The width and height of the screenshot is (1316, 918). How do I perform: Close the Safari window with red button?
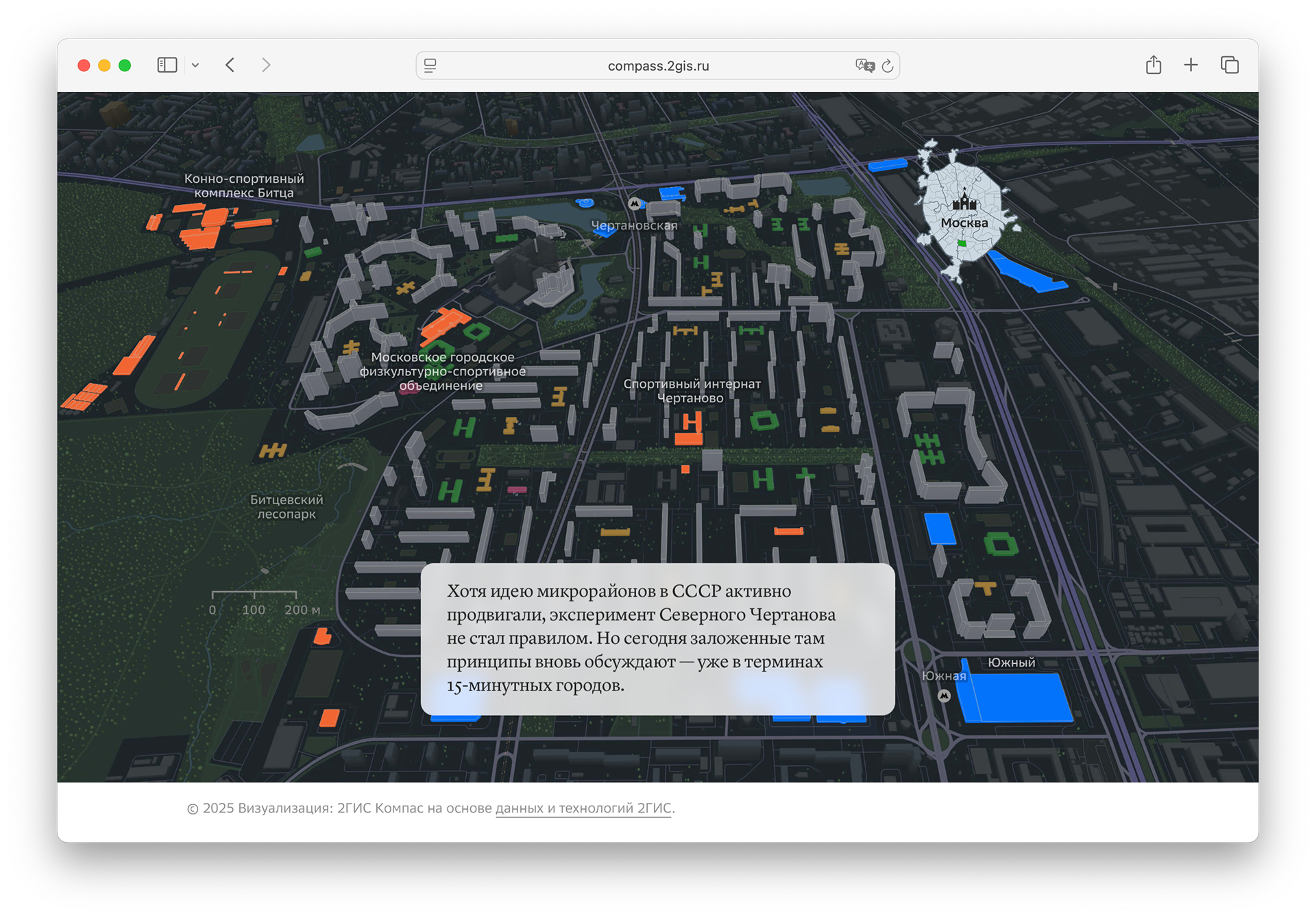[x=84, y=65]
